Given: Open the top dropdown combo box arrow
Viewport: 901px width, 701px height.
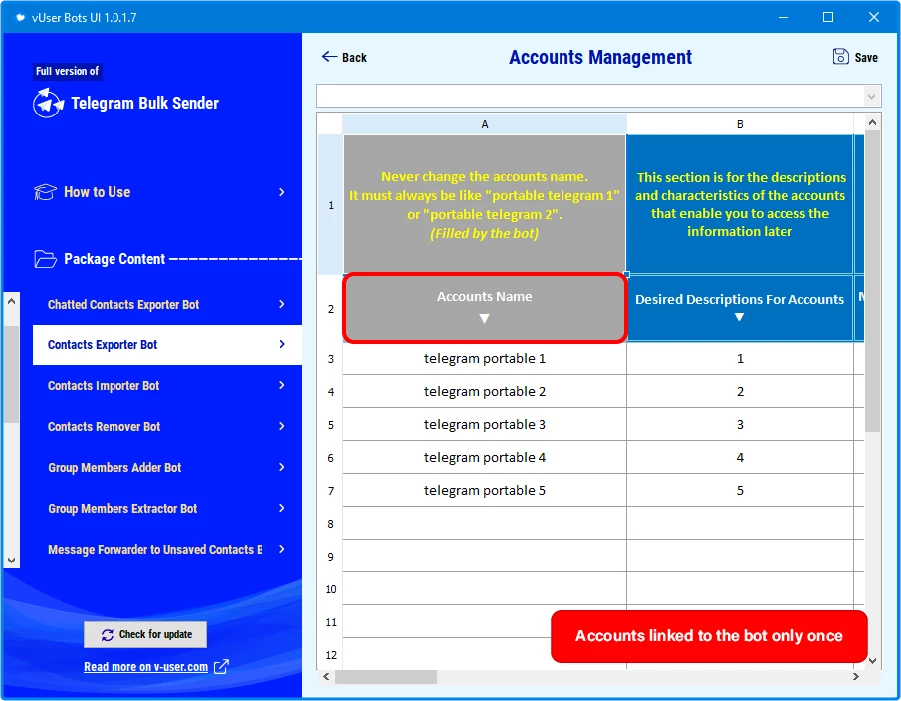Looking at the screenshot, I should (872, 97).
